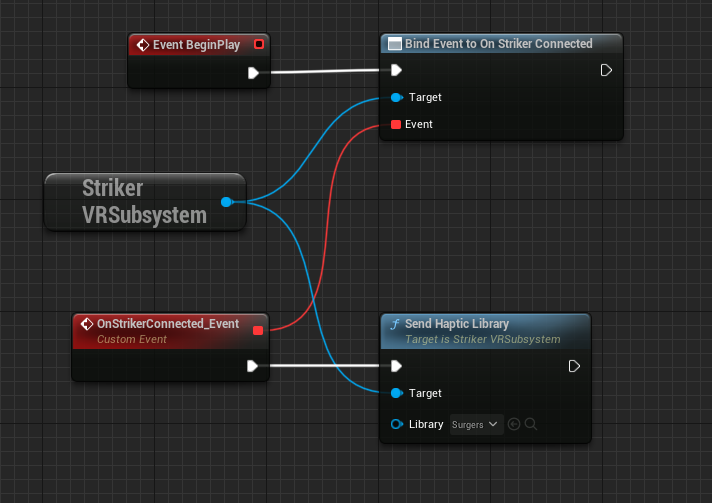Click Target pin on Bind Event node
The width and height of the screenshot is (712, 503).
[397, 98]
